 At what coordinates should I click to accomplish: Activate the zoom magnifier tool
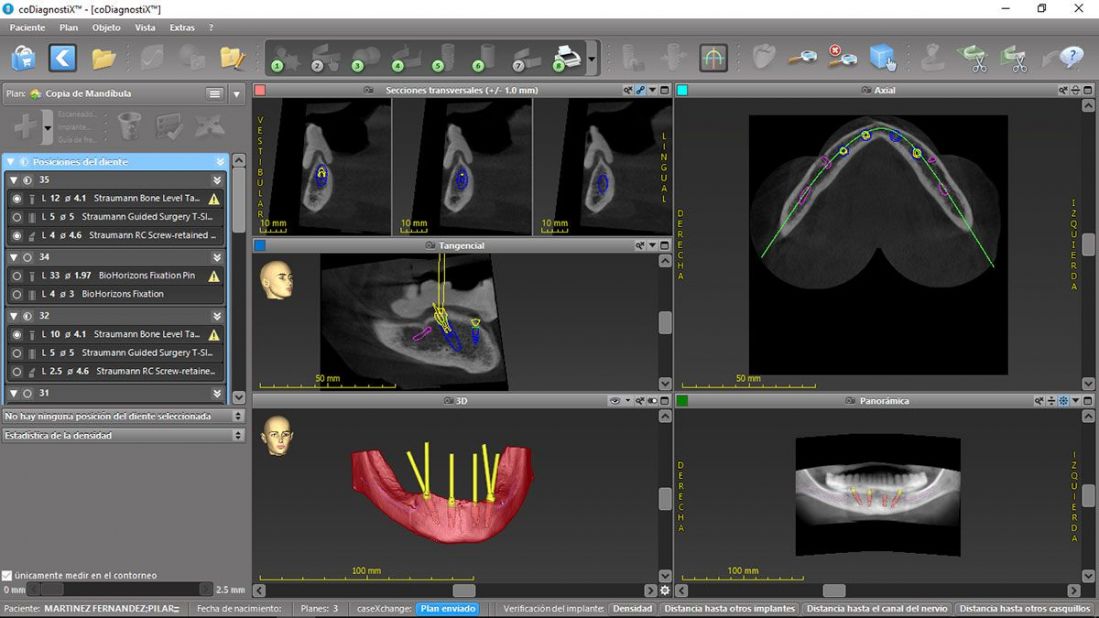[805, 57]
